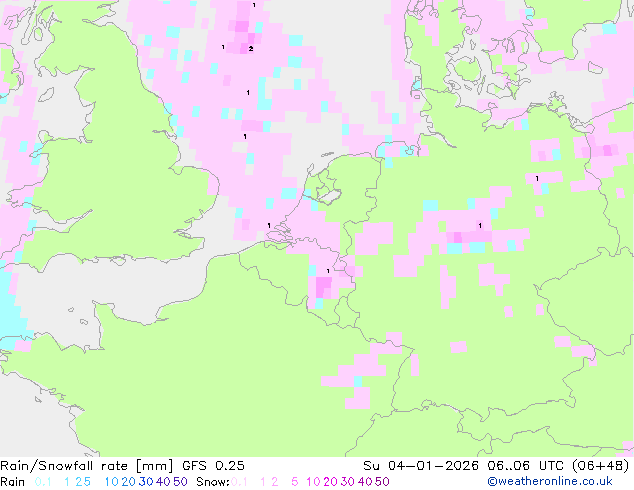This screenshot has width=634, height=490.
Task: Pick the Snow legend '50' value
Action: tap(382, 482)
